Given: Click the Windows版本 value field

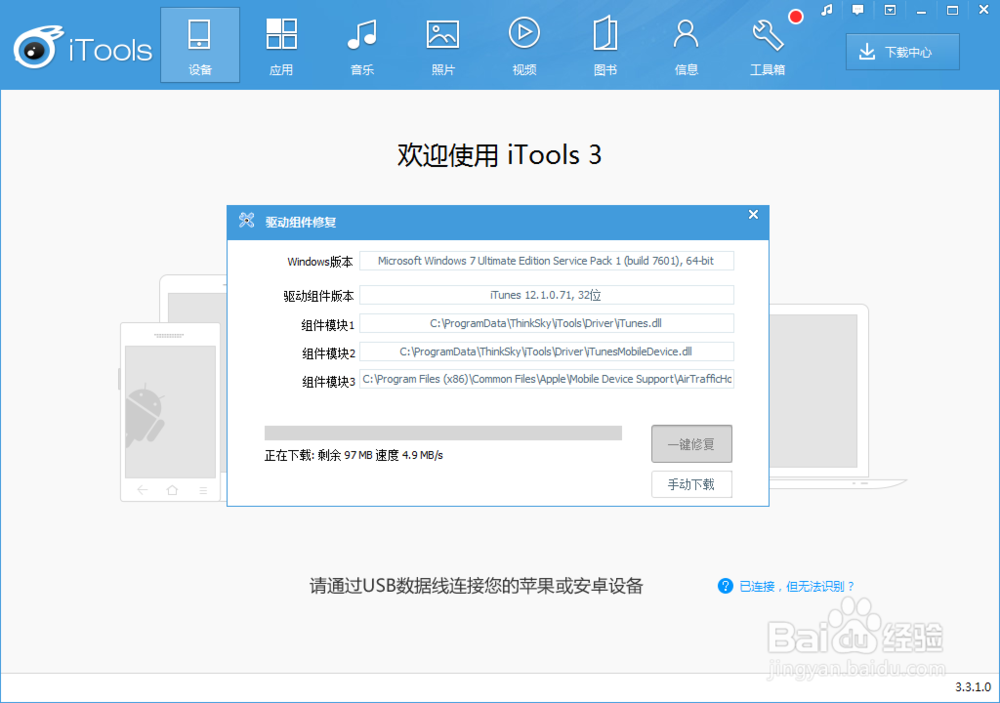Looking at the screenshot, I should click(547, 261).
